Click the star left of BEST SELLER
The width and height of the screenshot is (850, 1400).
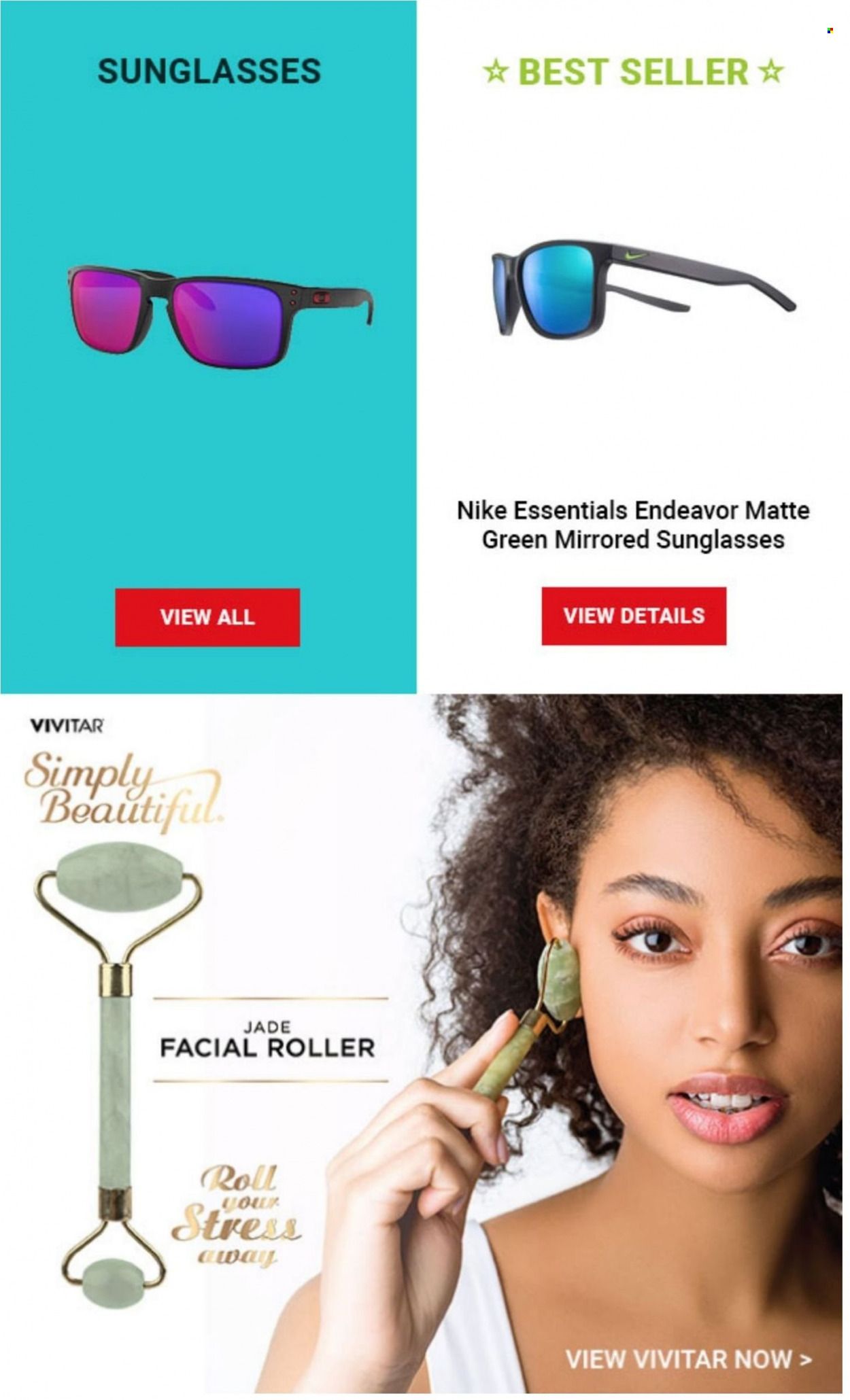(x=496, y=71)
